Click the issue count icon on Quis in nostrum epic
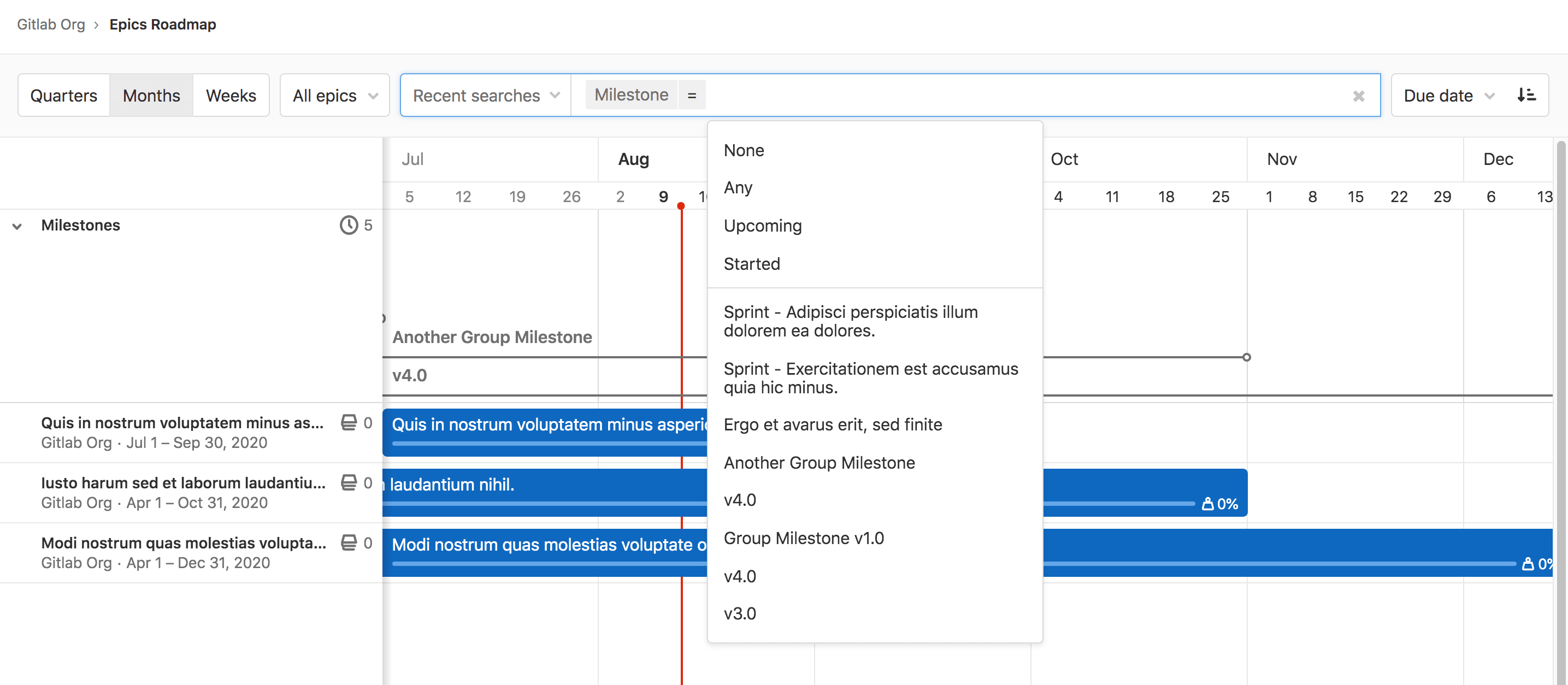Image resolution: width=1568 pixels, height=685 pixels. pyautogui.click(x=349, y=423)
